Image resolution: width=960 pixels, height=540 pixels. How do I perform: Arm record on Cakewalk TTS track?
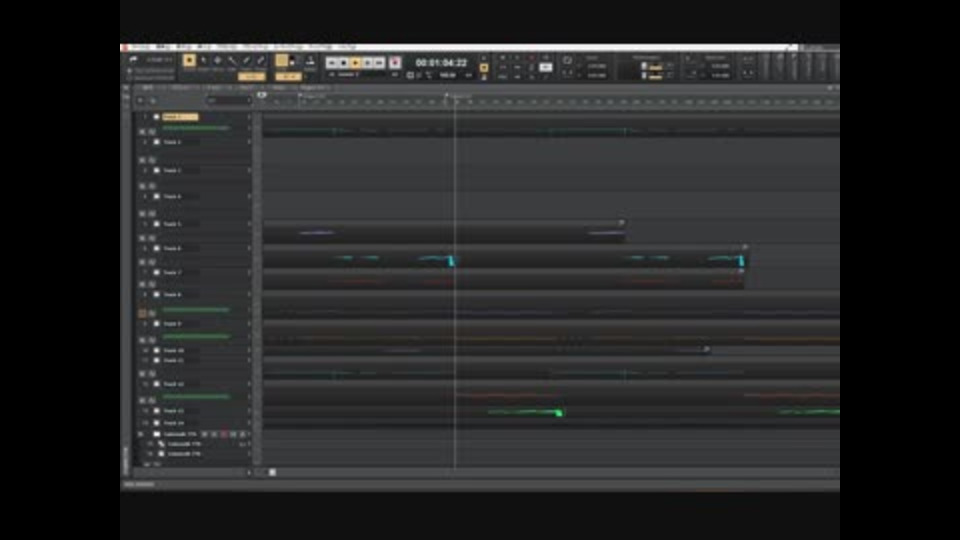point(223,434)
